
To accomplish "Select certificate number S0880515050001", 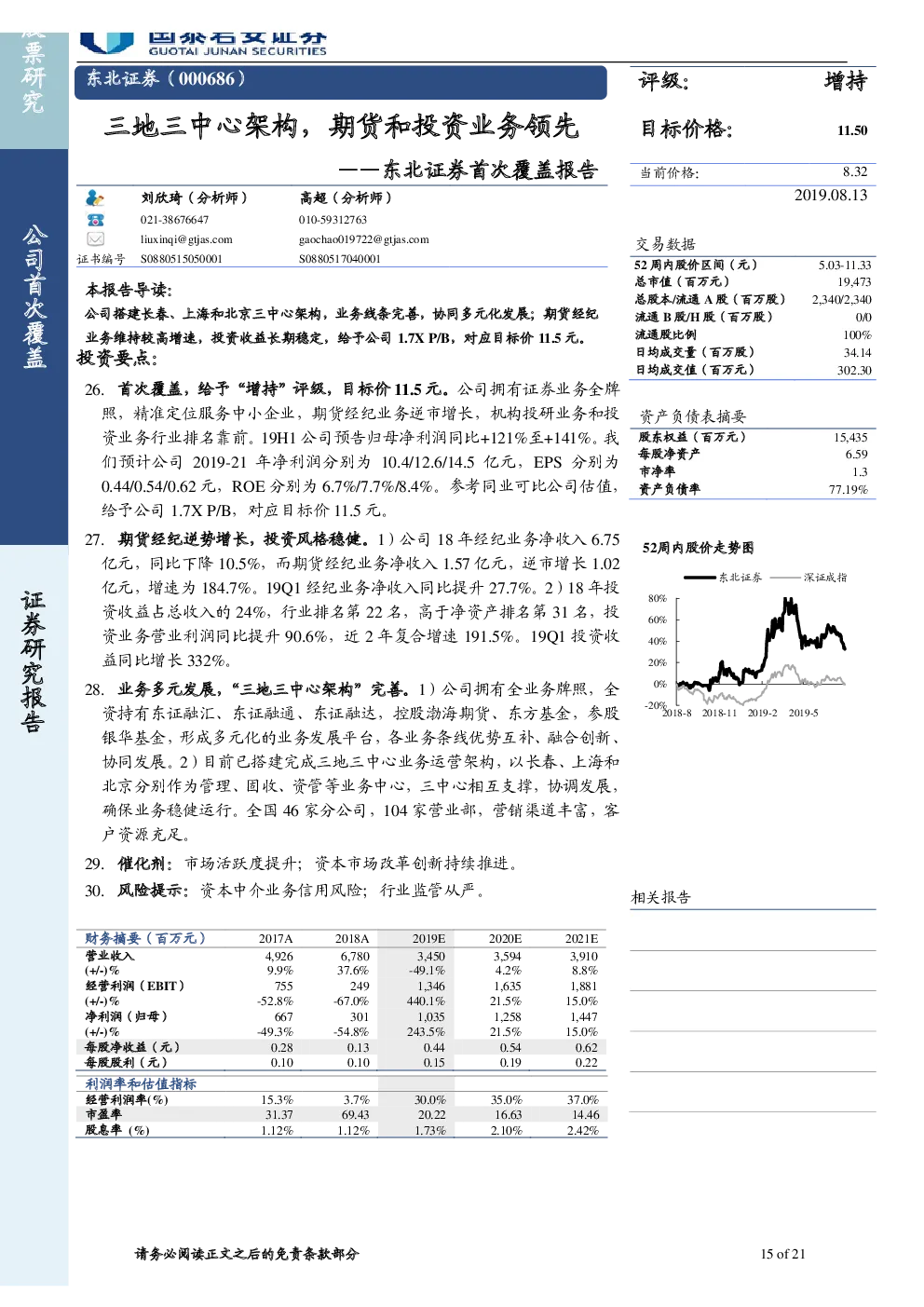I will coord(182,259).
